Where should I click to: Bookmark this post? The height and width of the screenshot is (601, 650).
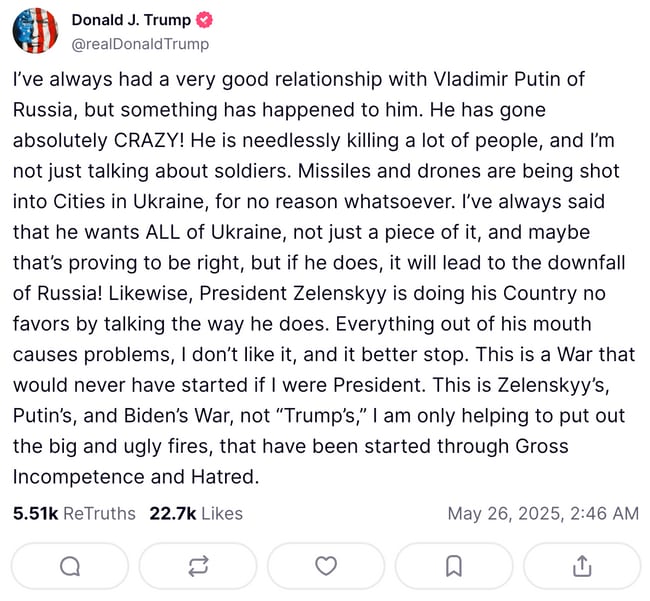[x=454, y=566]
